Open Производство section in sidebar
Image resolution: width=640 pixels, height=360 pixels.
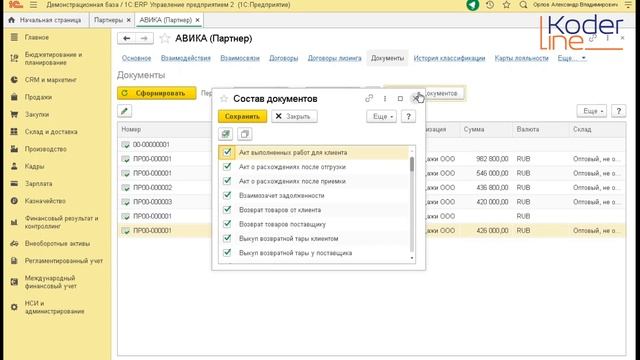click(45, 149)
